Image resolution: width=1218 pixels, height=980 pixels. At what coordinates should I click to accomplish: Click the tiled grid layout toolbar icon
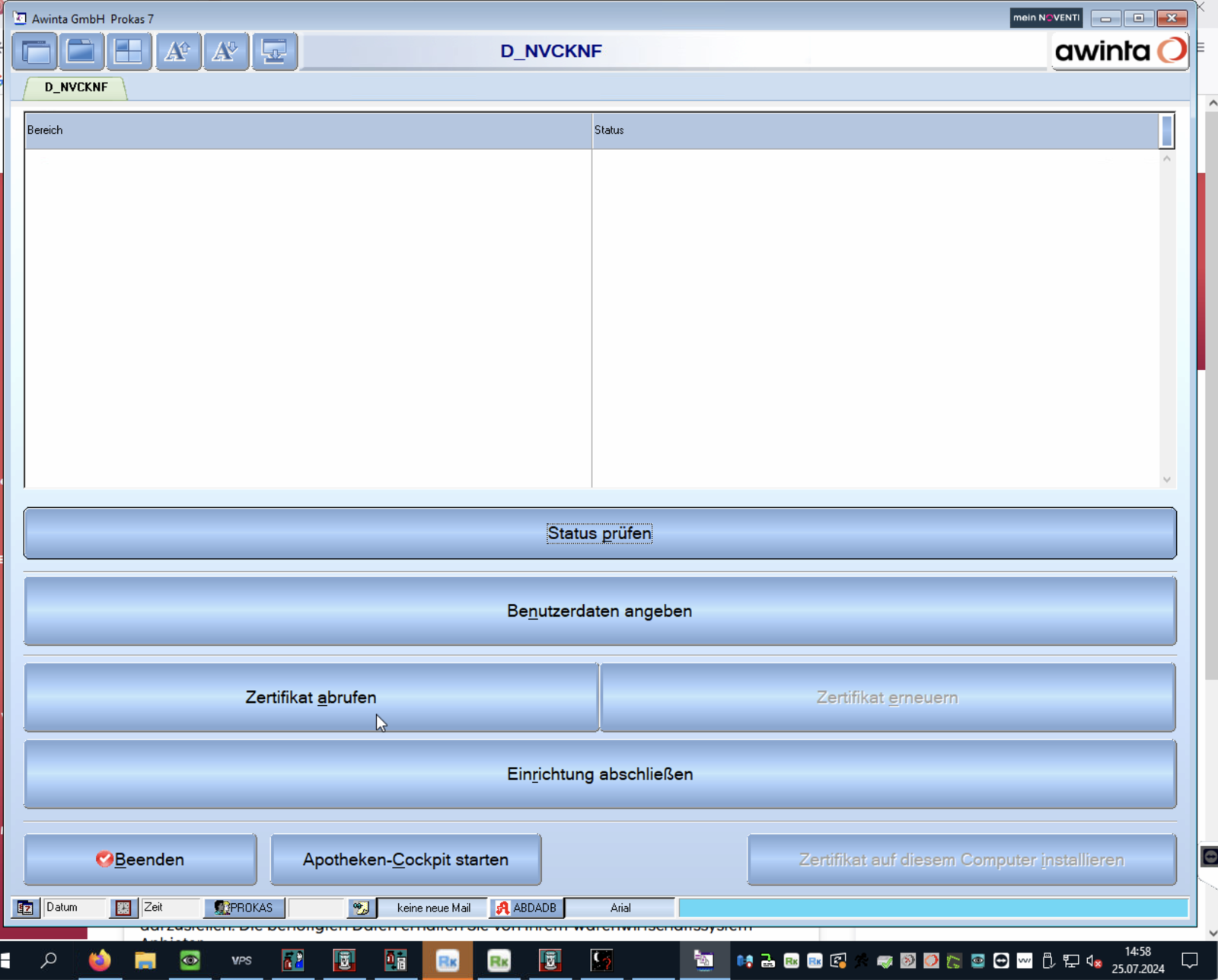pyautogui.click(x=129, y=52)
